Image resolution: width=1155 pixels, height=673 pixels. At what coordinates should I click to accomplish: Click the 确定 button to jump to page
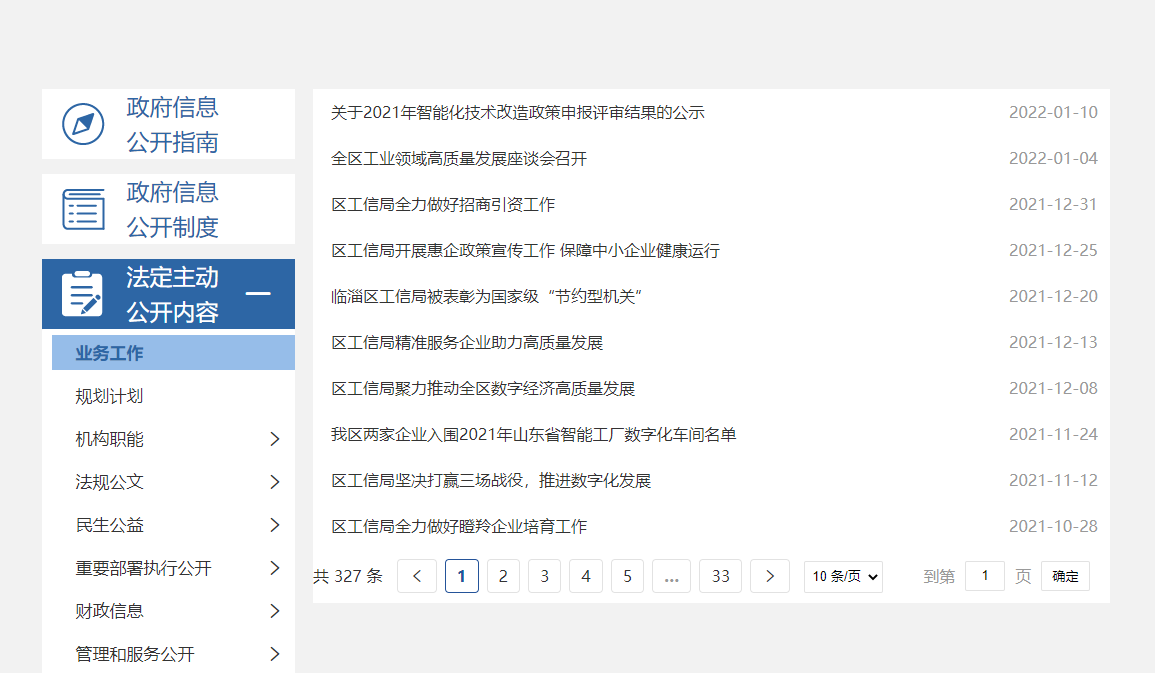coord(1065,576)
